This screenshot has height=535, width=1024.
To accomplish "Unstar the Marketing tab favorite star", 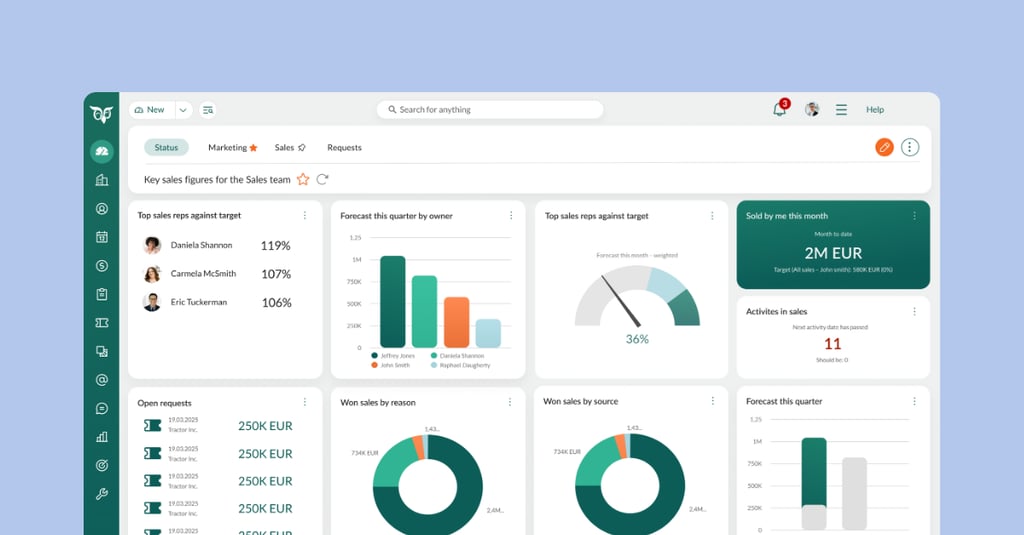I will (x=253, y=148).
